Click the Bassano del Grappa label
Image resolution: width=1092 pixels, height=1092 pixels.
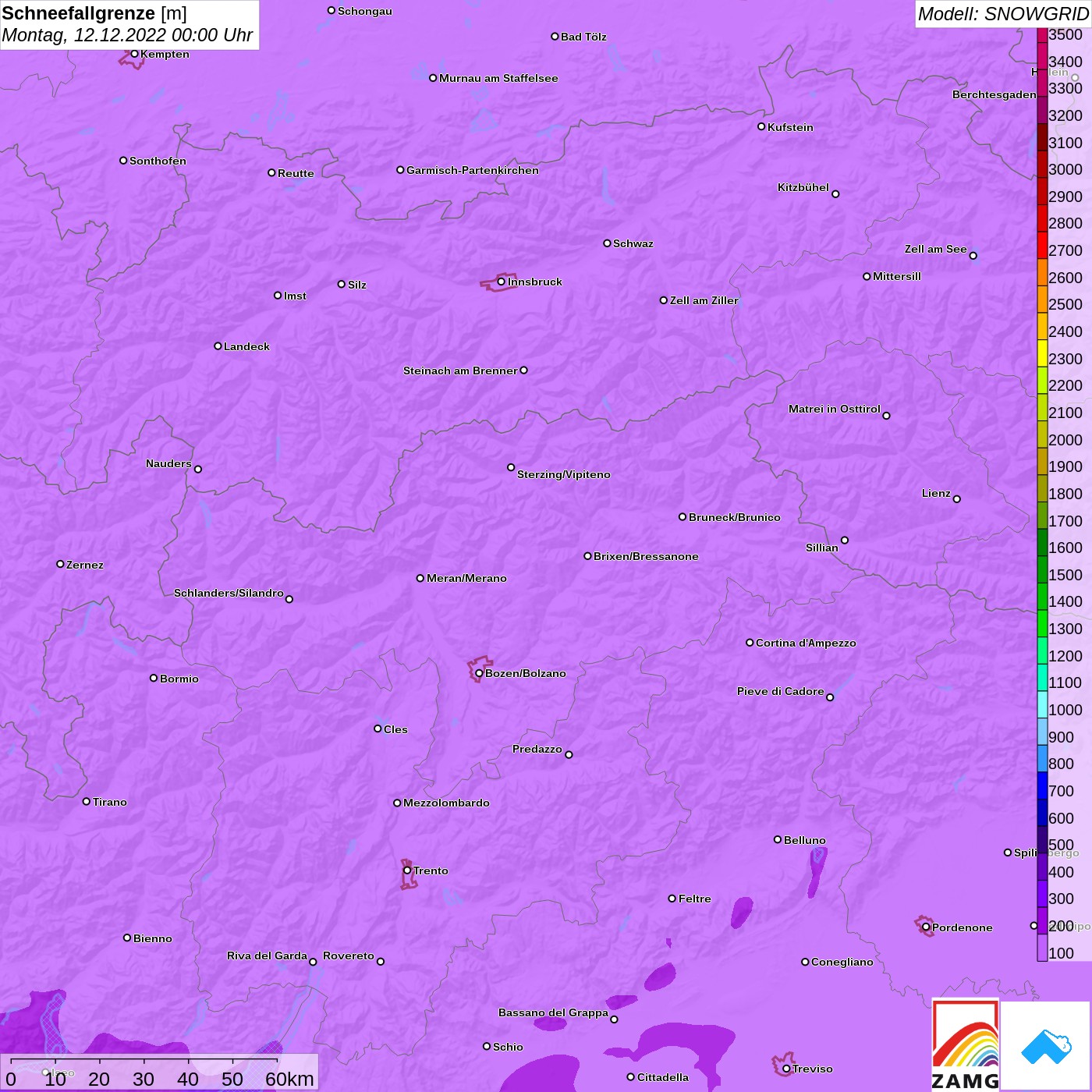pyautogui.click(x=554, y=1012)
